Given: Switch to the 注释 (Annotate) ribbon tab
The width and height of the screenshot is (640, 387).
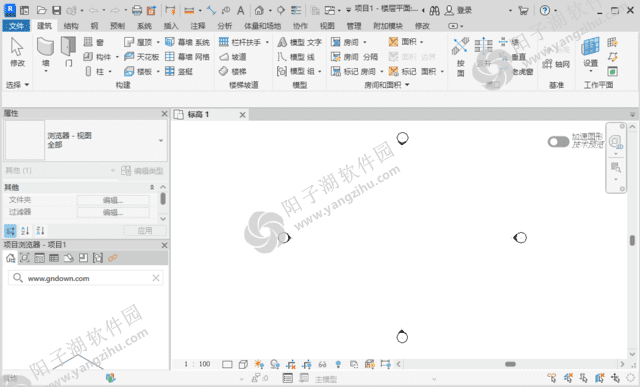Looking at the screenshot, I should pos(198,26).
